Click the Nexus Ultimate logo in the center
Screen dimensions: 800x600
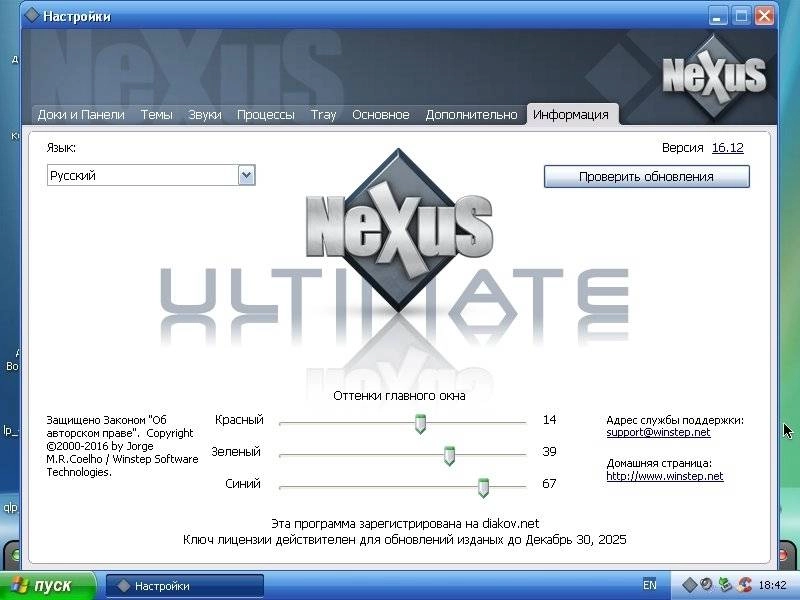click(x=399, y=231)
